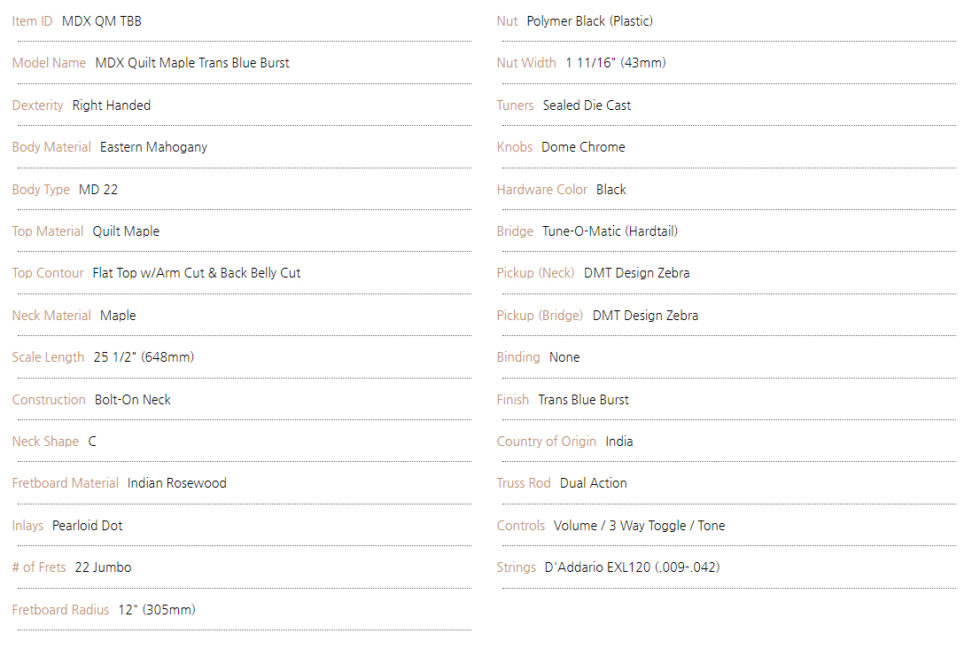Select the MDX QM TBB item ID value
980x657 pixels.
point(101,21)
